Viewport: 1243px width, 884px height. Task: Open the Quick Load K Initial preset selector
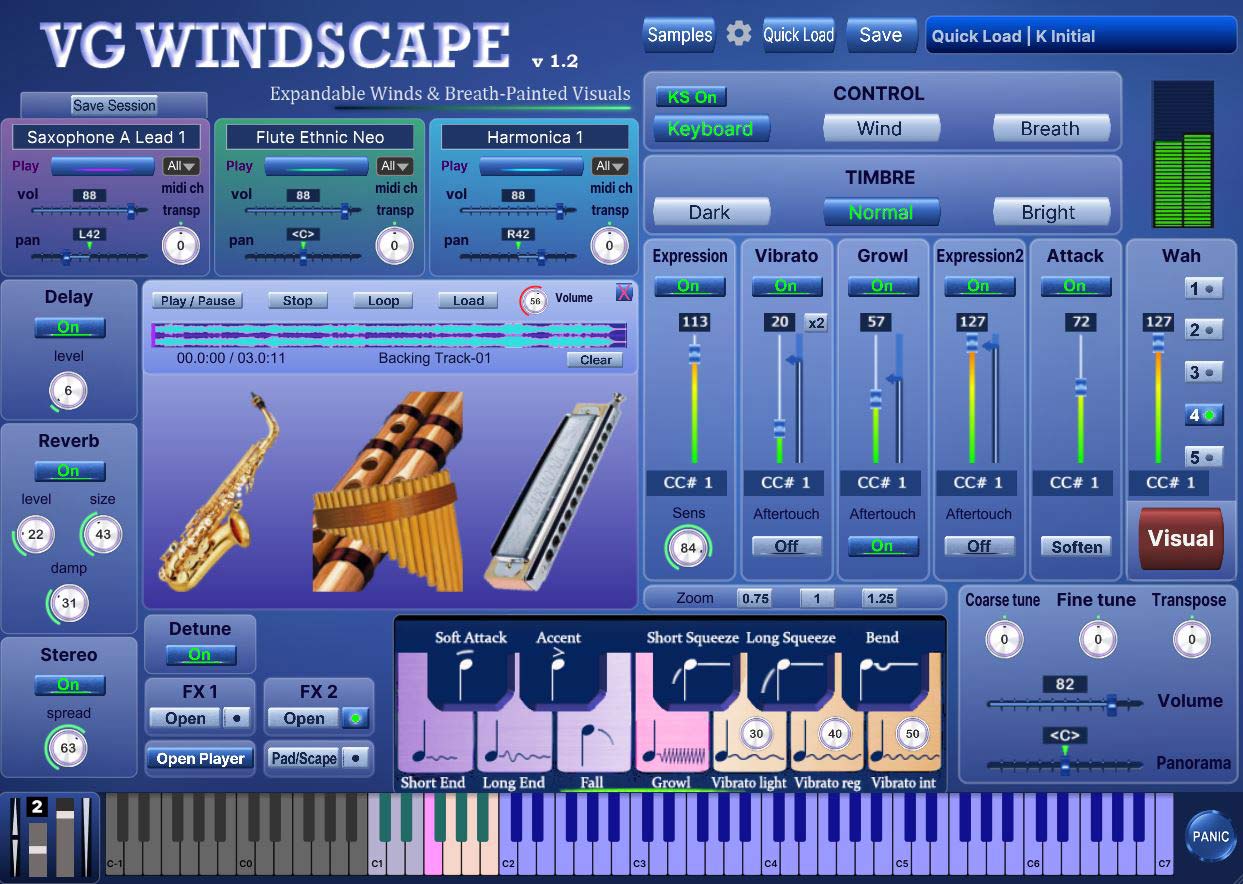coord(1081,35)
